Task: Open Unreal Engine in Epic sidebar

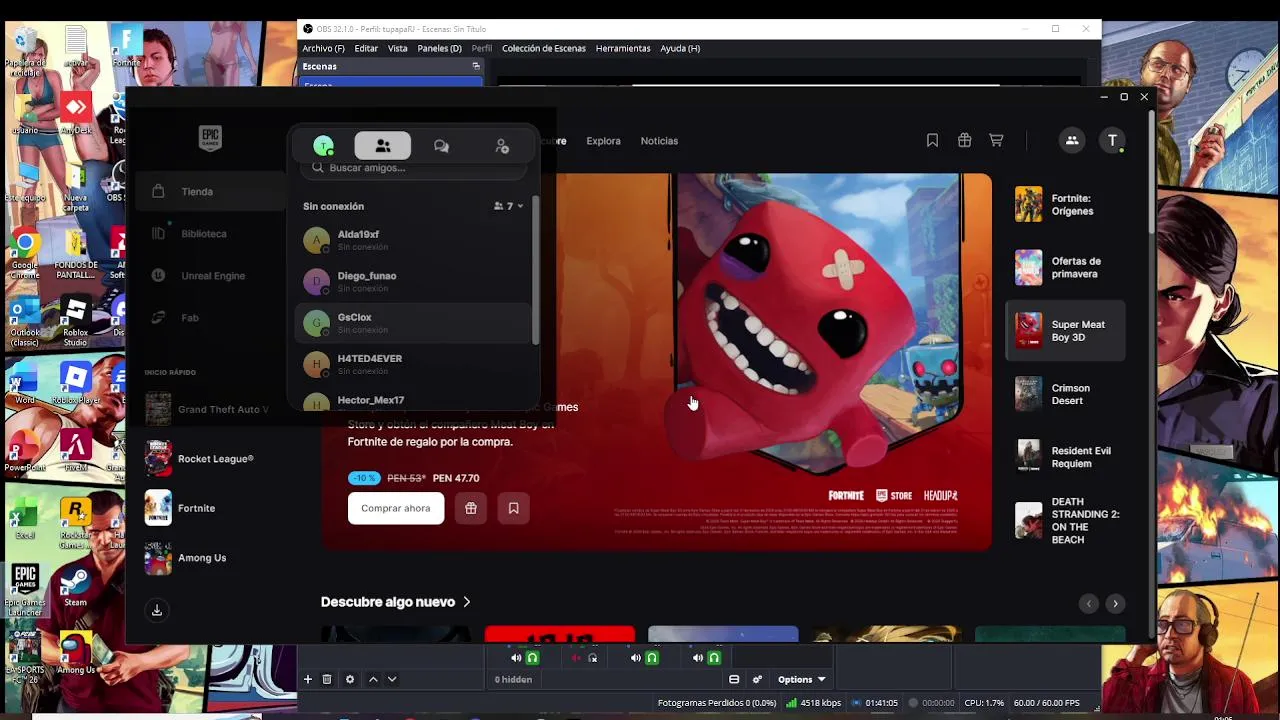Action: click(x=208, y=275)
